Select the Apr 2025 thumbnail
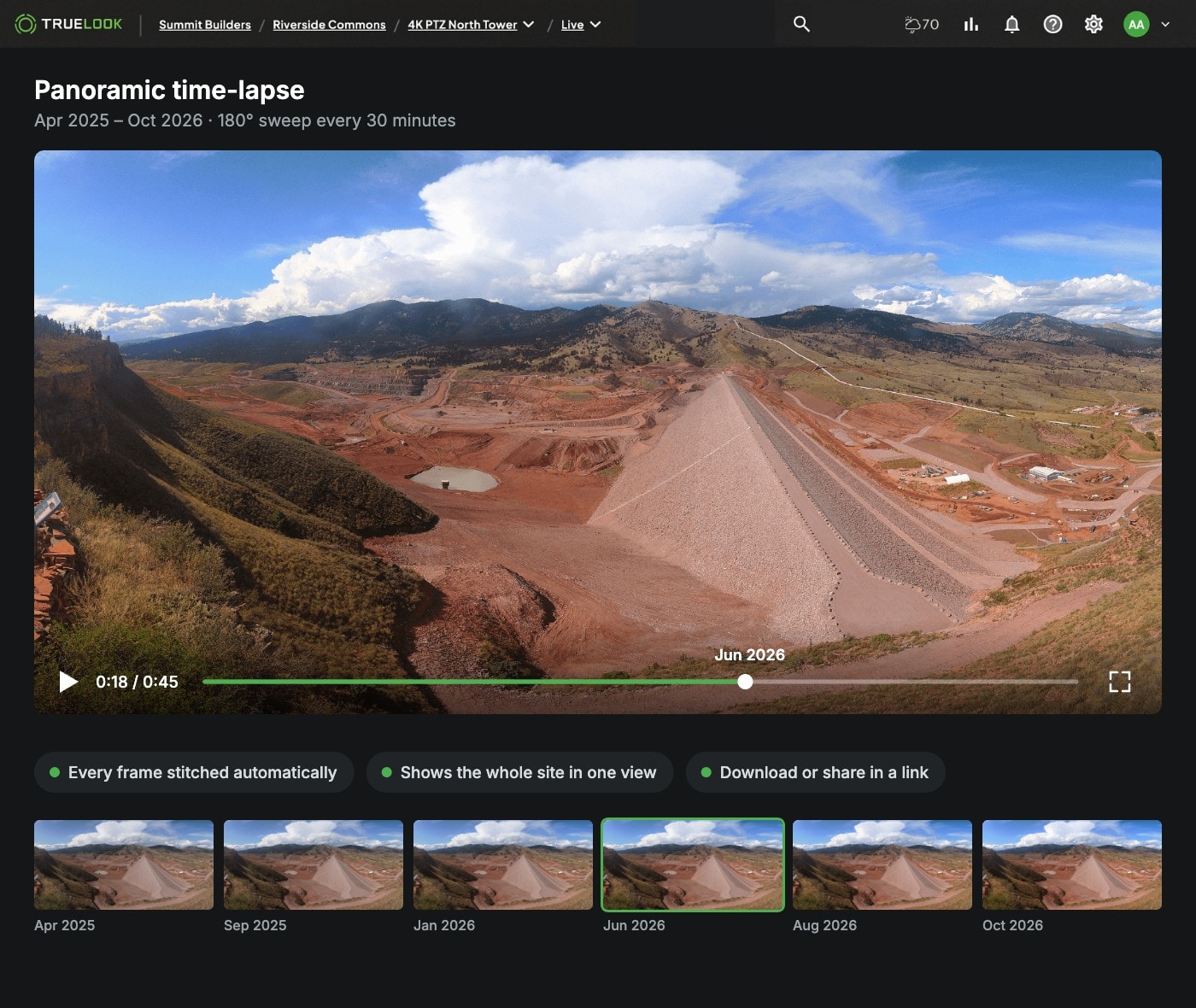This screenshot has height=1008, width=1196. point(124,864)
